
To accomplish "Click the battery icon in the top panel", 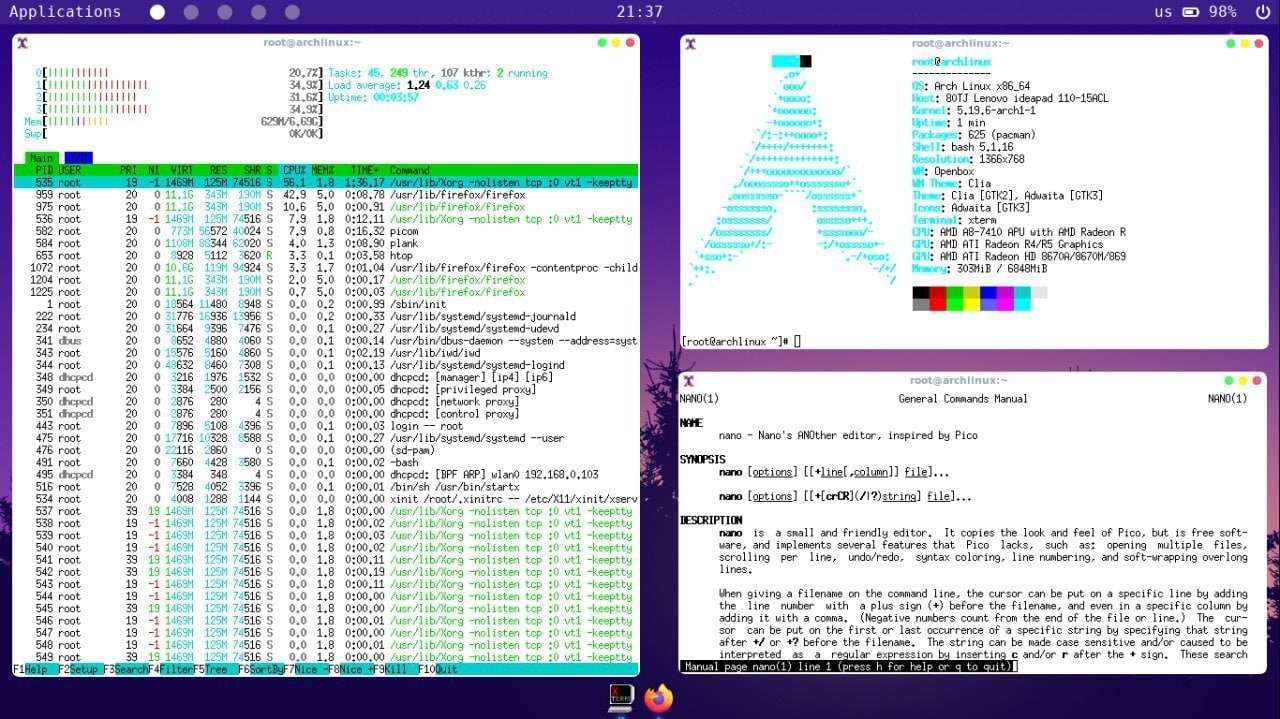I will pyautogui.click(x=1191, y=12).
